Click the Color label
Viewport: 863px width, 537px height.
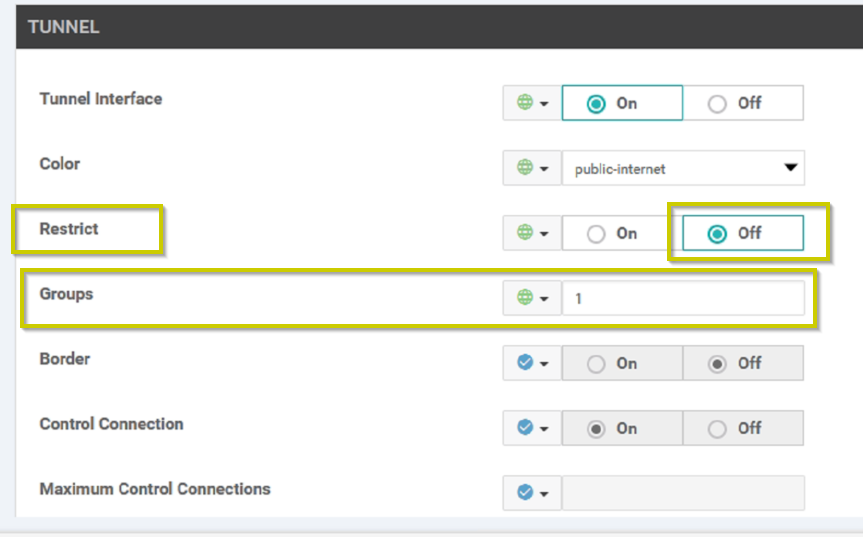click(59, 164)
